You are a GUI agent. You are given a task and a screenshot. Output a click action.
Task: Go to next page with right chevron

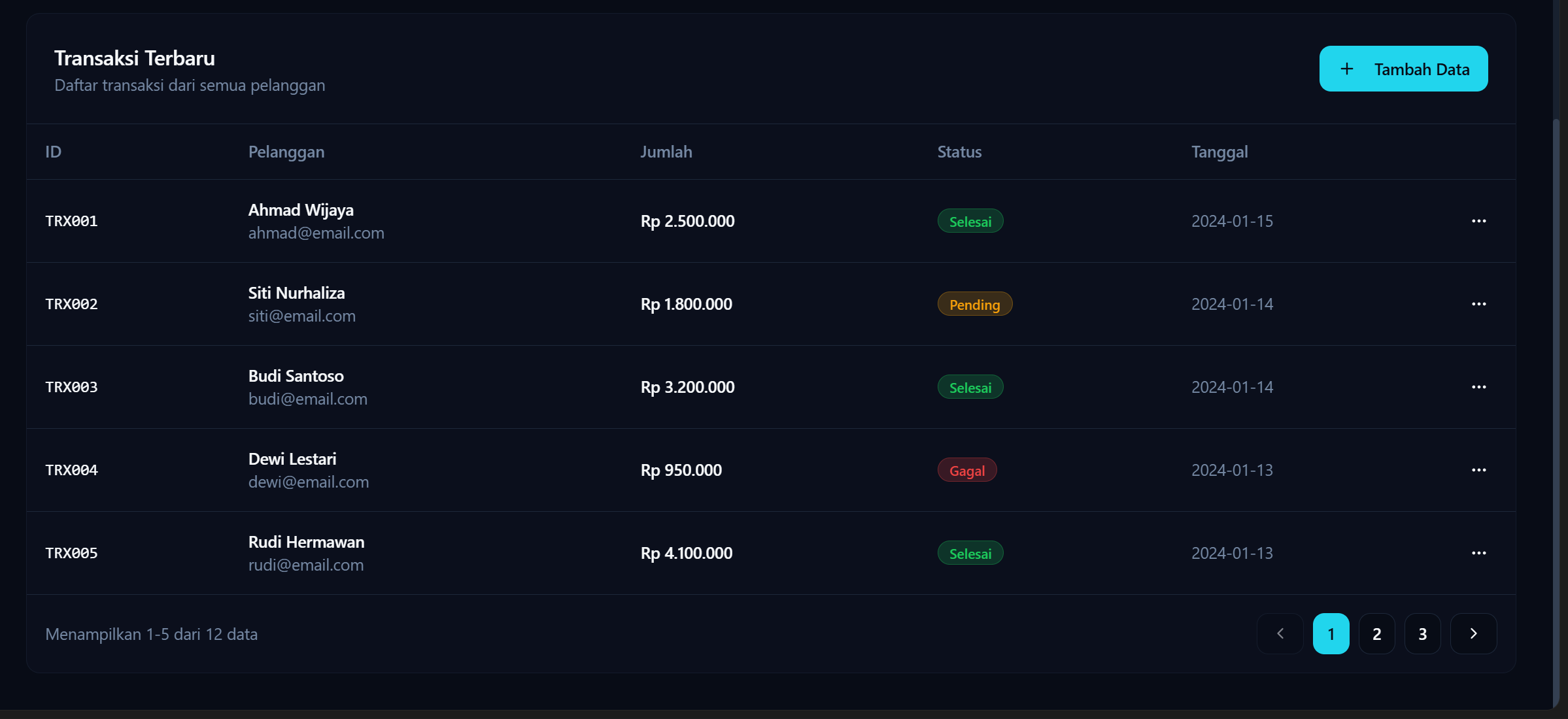pyautogui.click(x=1473, y=633)
